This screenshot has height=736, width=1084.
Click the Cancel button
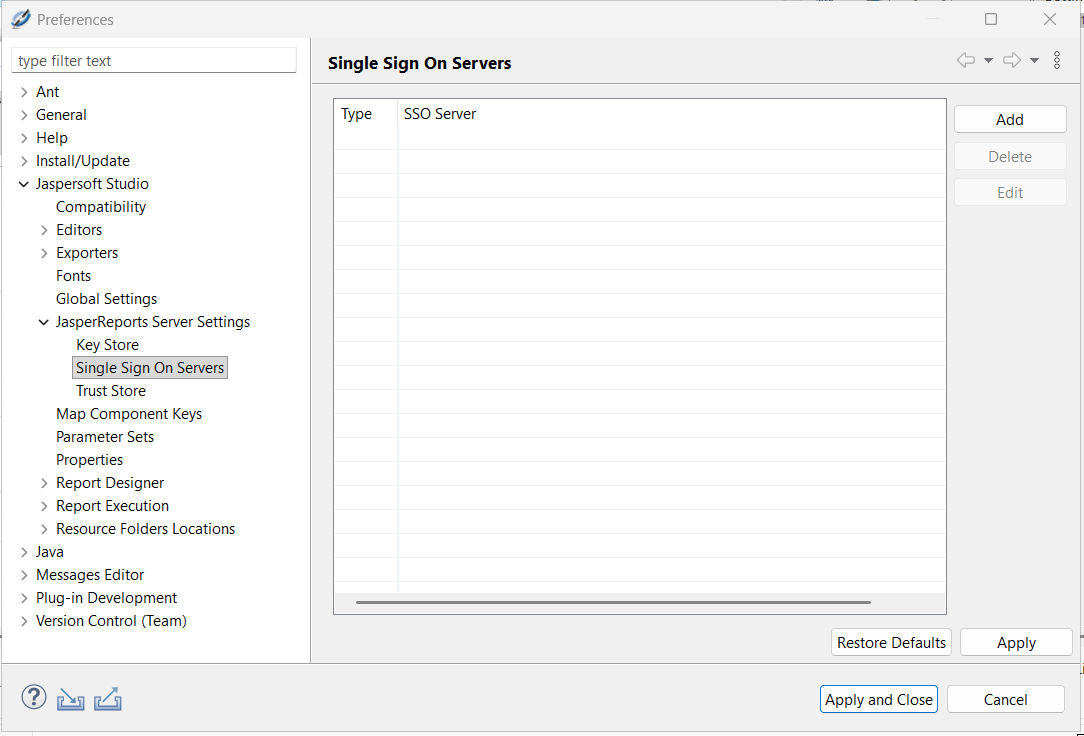[1006, 699]
